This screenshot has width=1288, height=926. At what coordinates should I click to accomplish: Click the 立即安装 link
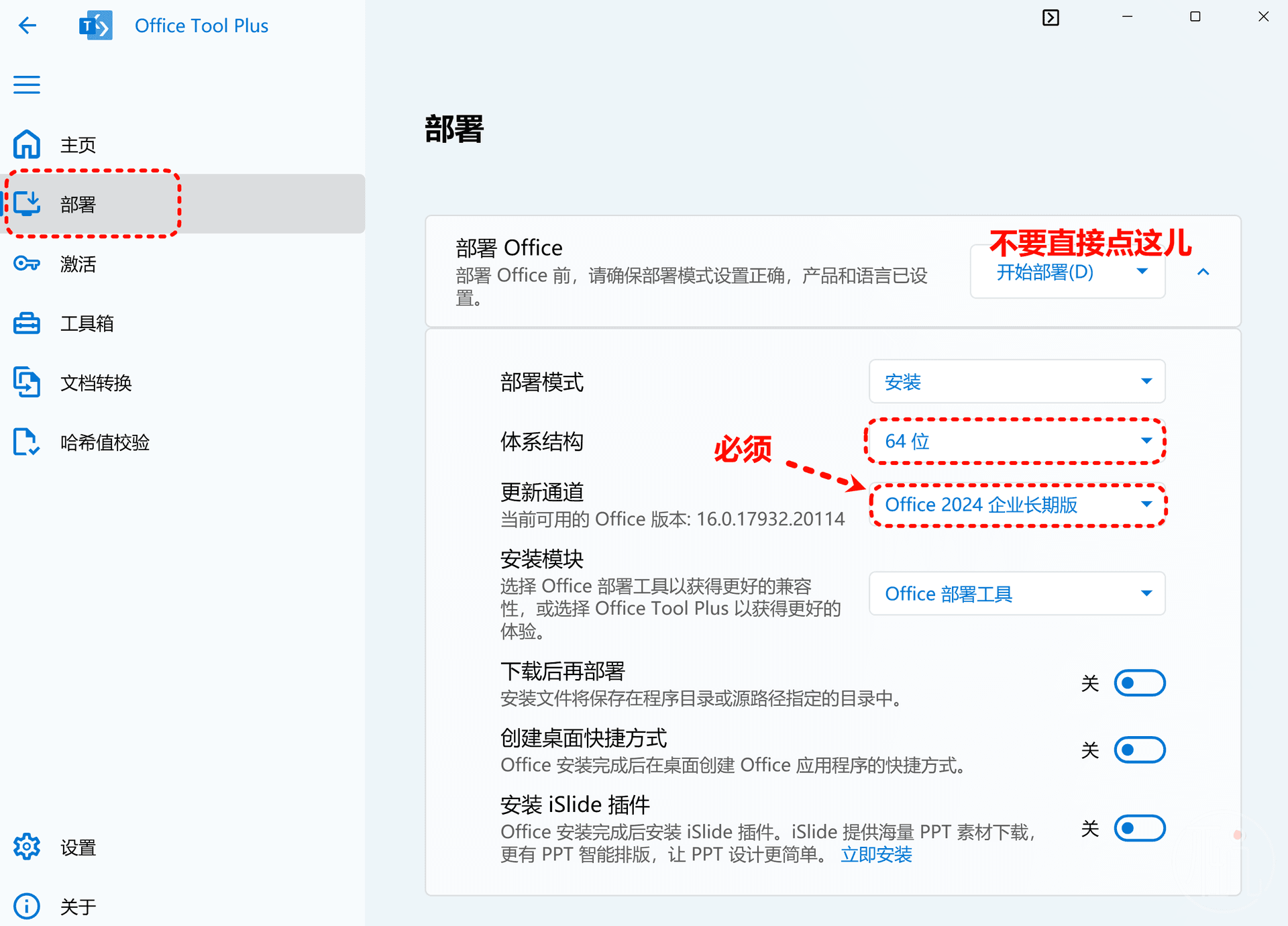point(876,854)
